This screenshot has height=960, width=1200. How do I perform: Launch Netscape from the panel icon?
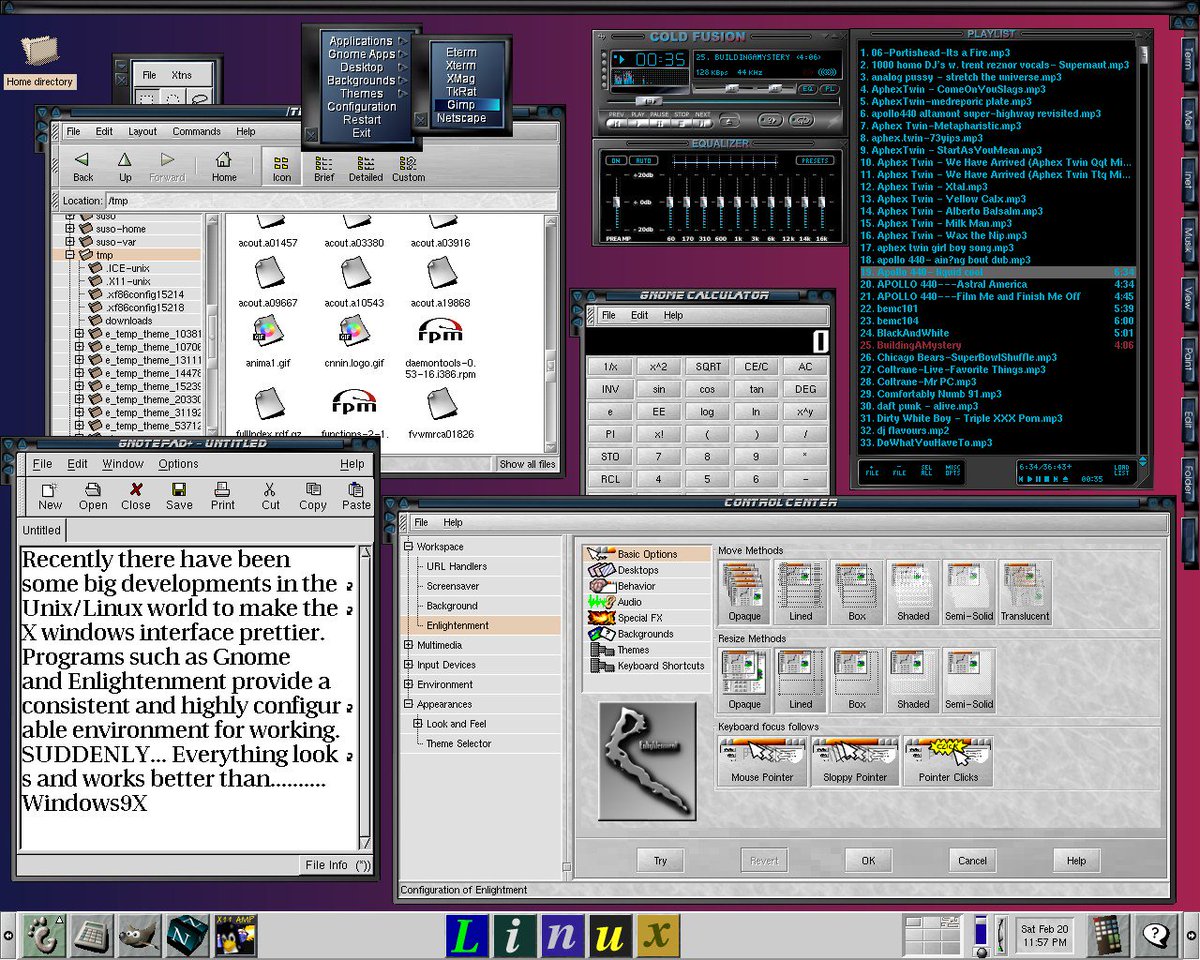pos(187,936)
